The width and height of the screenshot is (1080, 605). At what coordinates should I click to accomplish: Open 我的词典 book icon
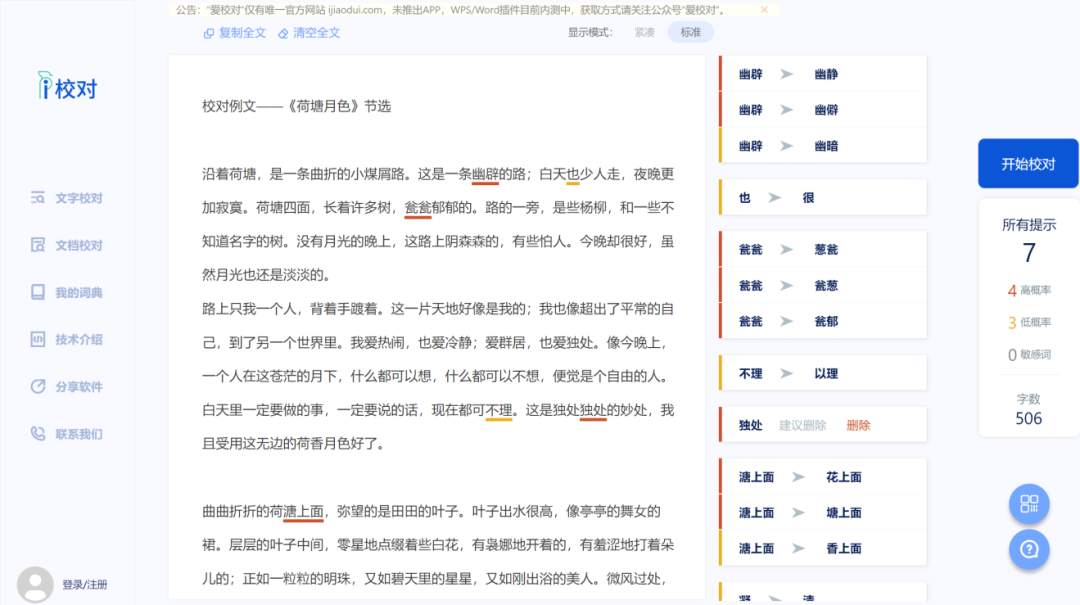point(37,292)
